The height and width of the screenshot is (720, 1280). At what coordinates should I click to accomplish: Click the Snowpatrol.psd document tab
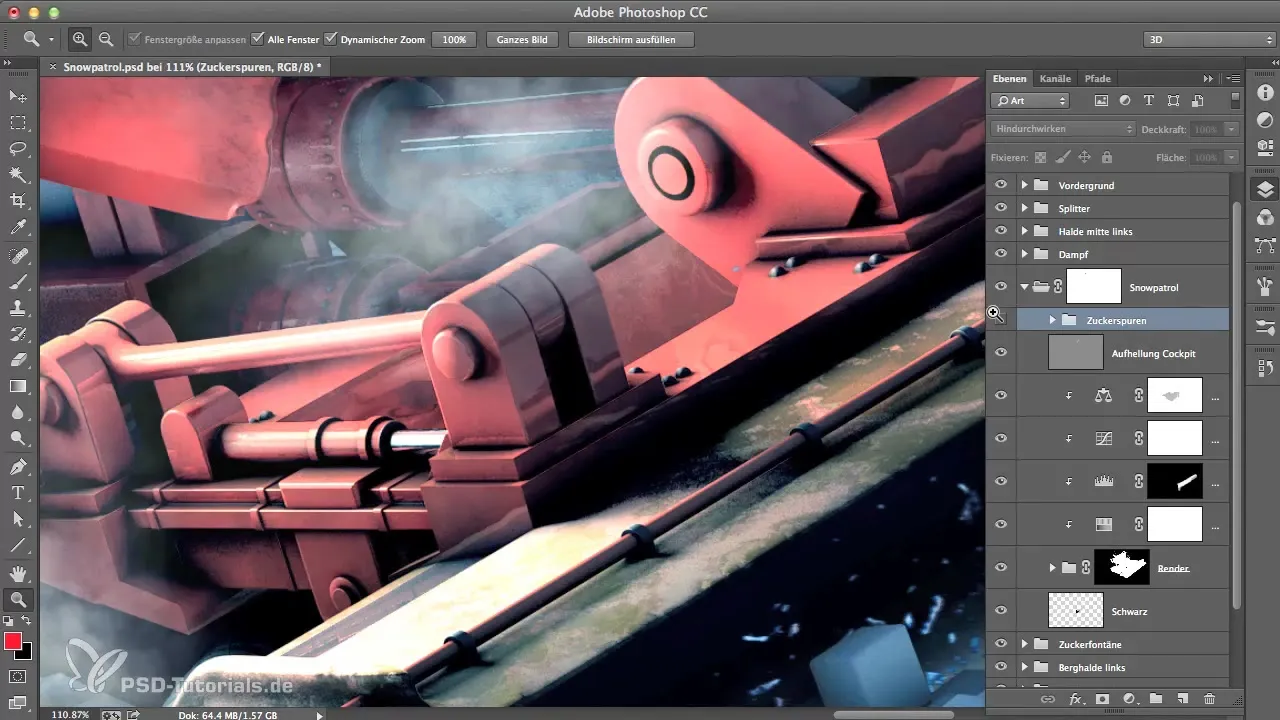coord(192,66)
